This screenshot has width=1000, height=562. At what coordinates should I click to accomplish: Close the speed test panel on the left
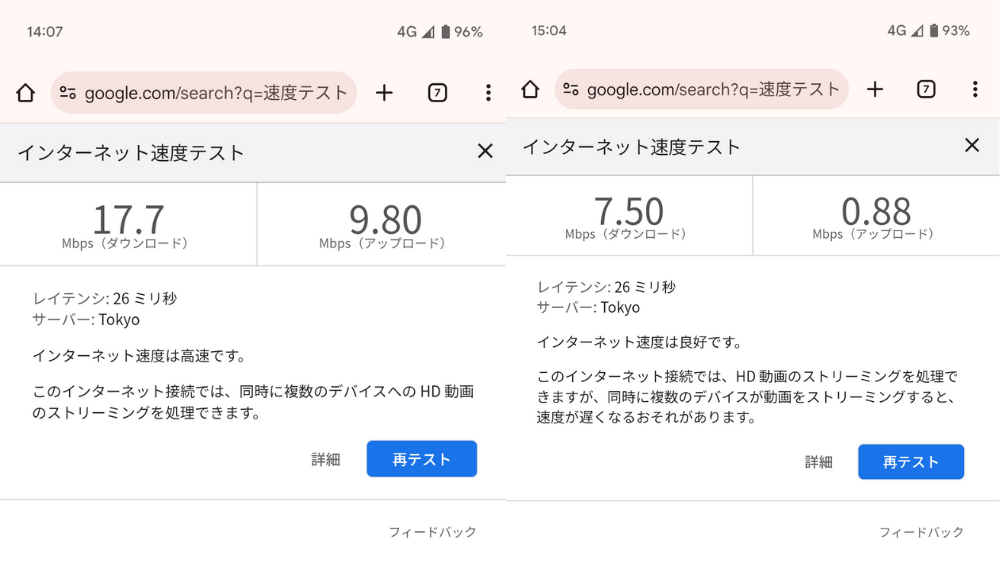click(x=485, y=151)
